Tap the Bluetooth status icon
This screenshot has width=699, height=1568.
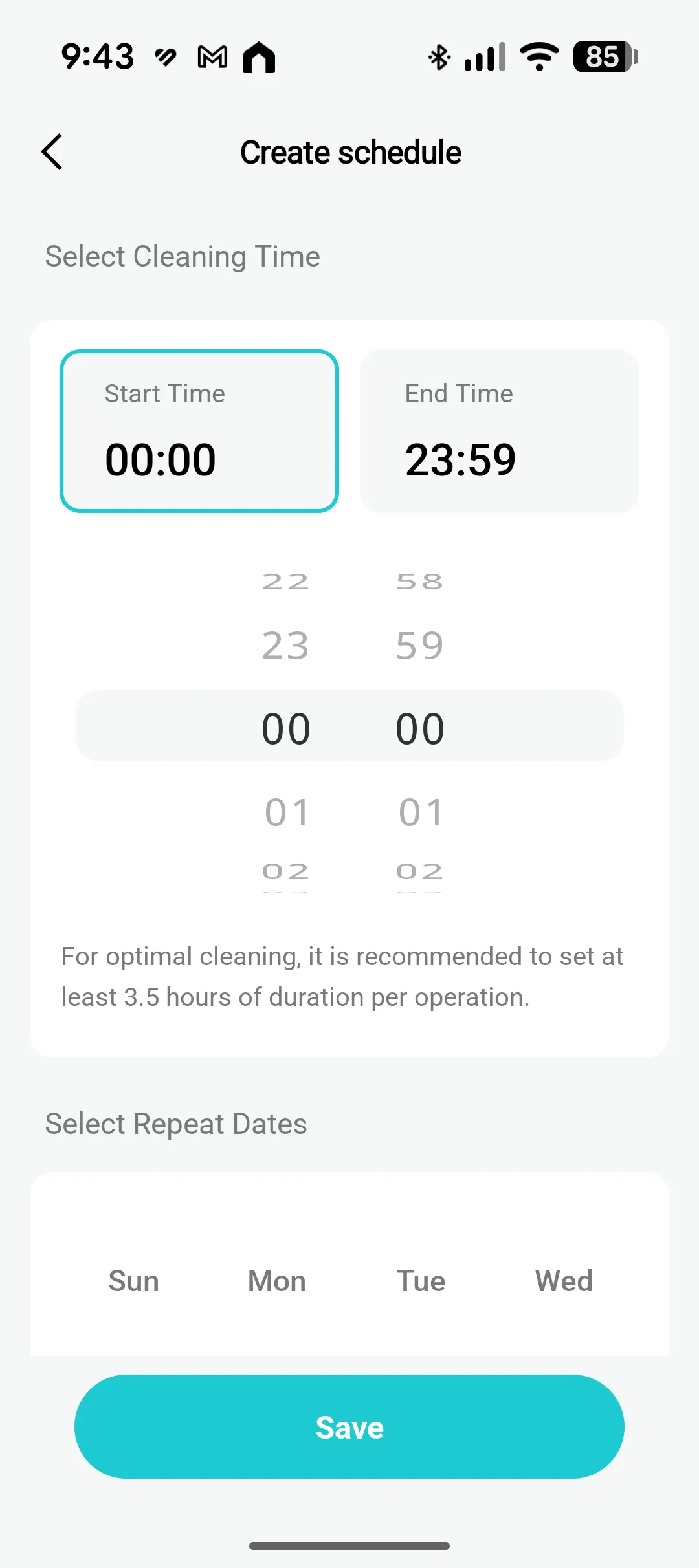click(439, 57)
